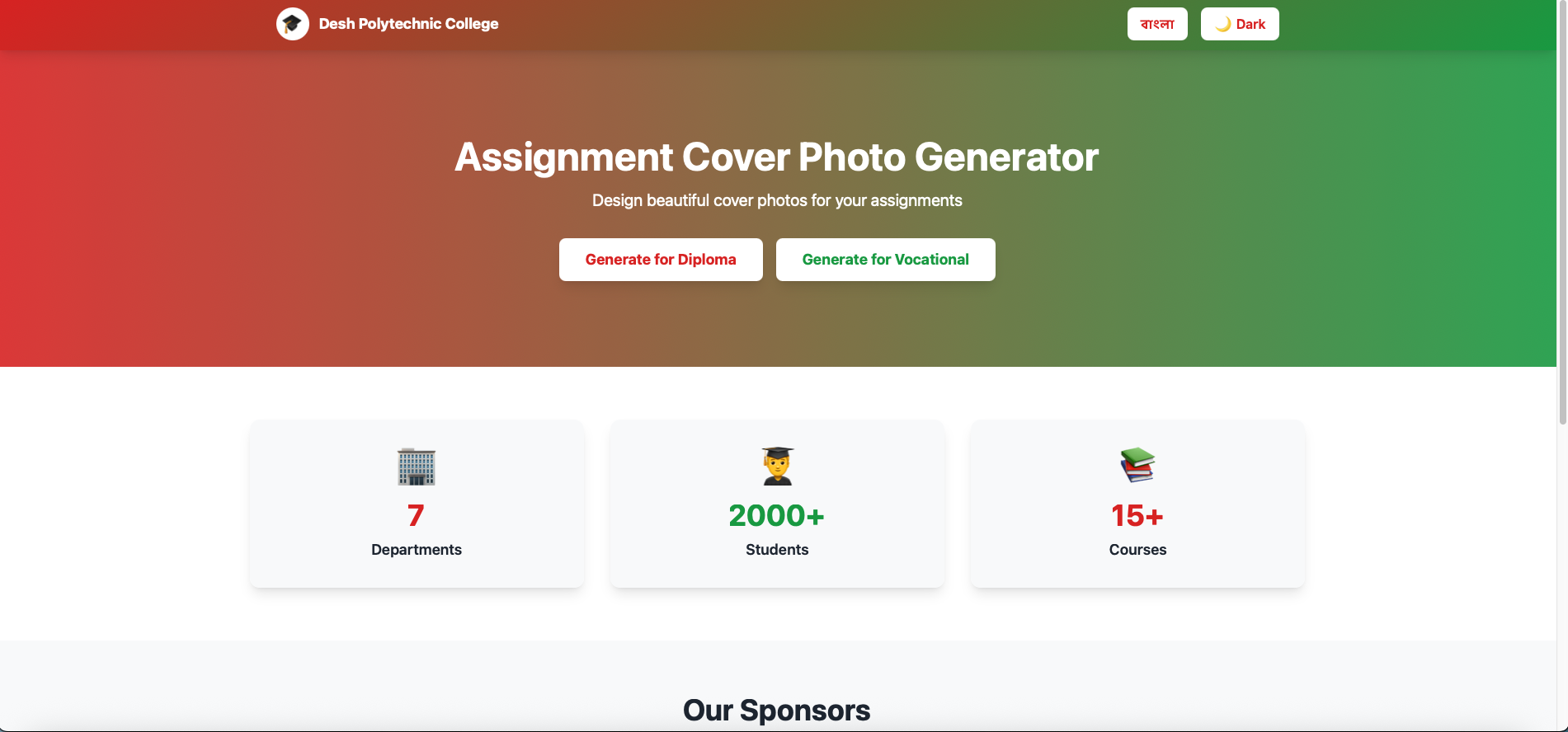1568x732 pixels.
Task: Click Generate for Vocational
Action: [885, 260]
